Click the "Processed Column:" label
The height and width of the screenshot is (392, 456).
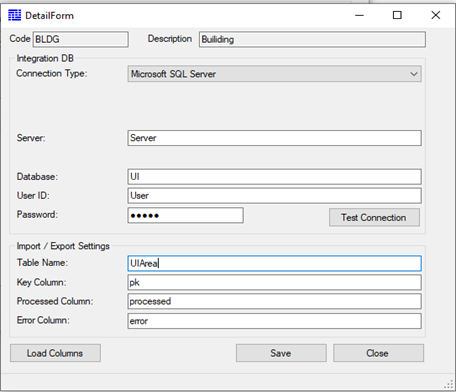click(x=55, y=301)
